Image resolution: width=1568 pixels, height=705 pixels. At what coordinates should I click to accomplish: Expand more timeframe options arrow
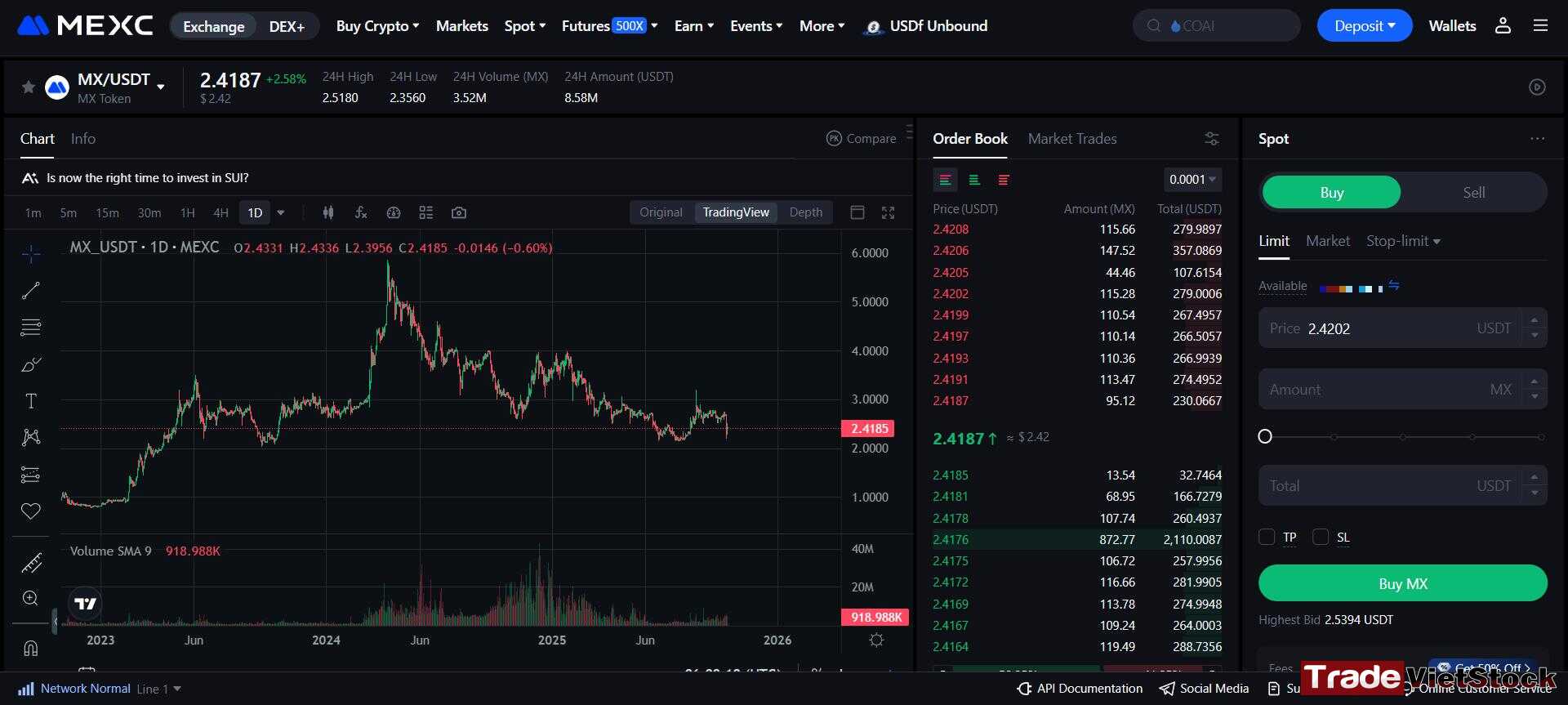[x=281, y=212]
